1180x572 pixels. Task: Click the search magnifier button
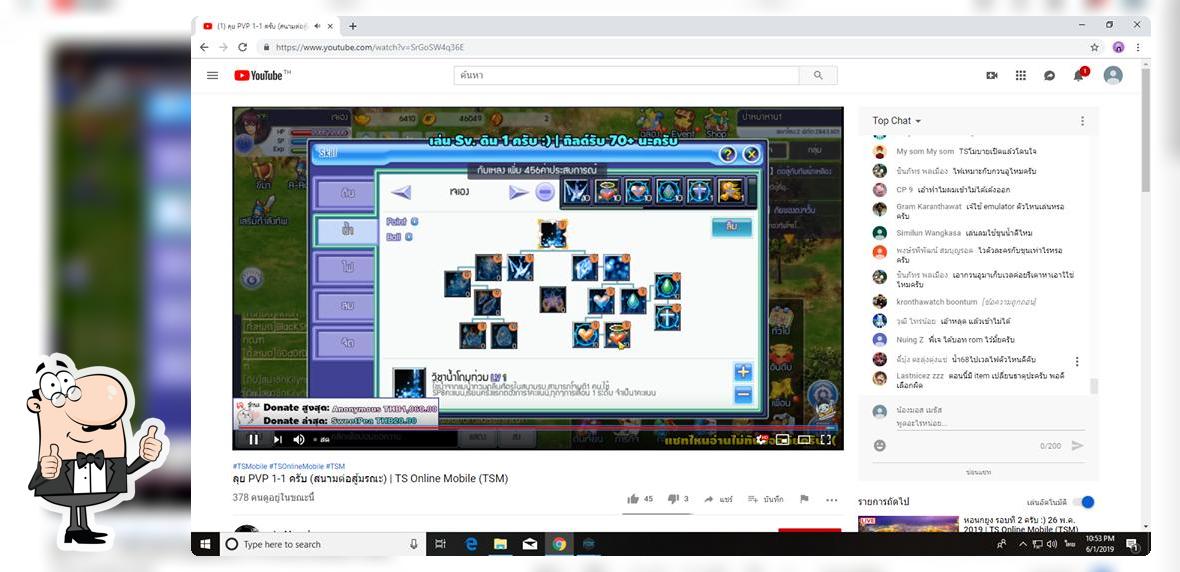[x=818, y=75]
